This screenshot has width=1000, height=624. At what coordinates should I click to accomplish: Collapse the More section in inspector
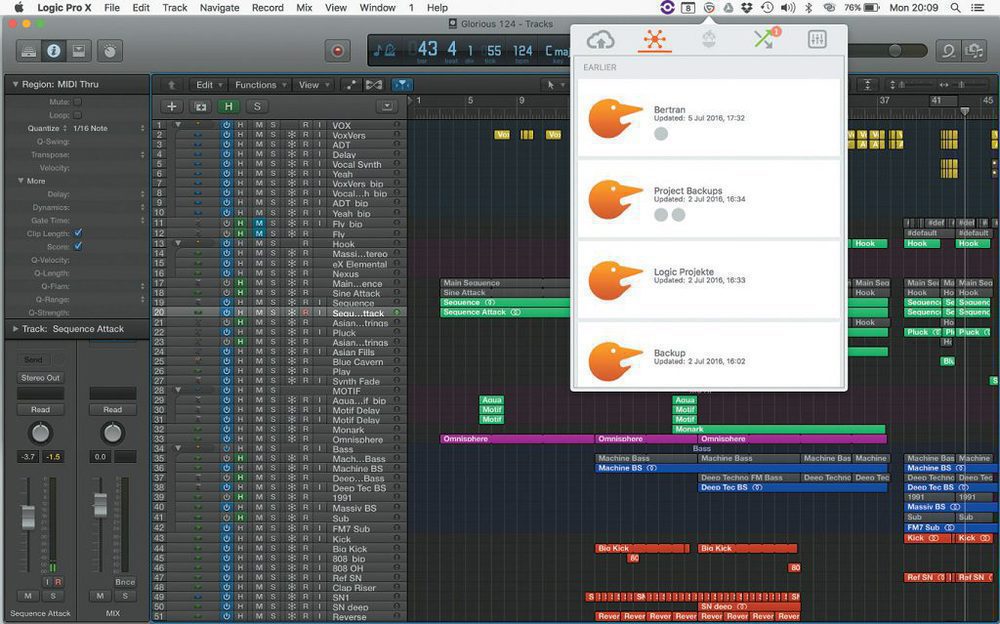(20, 181)
